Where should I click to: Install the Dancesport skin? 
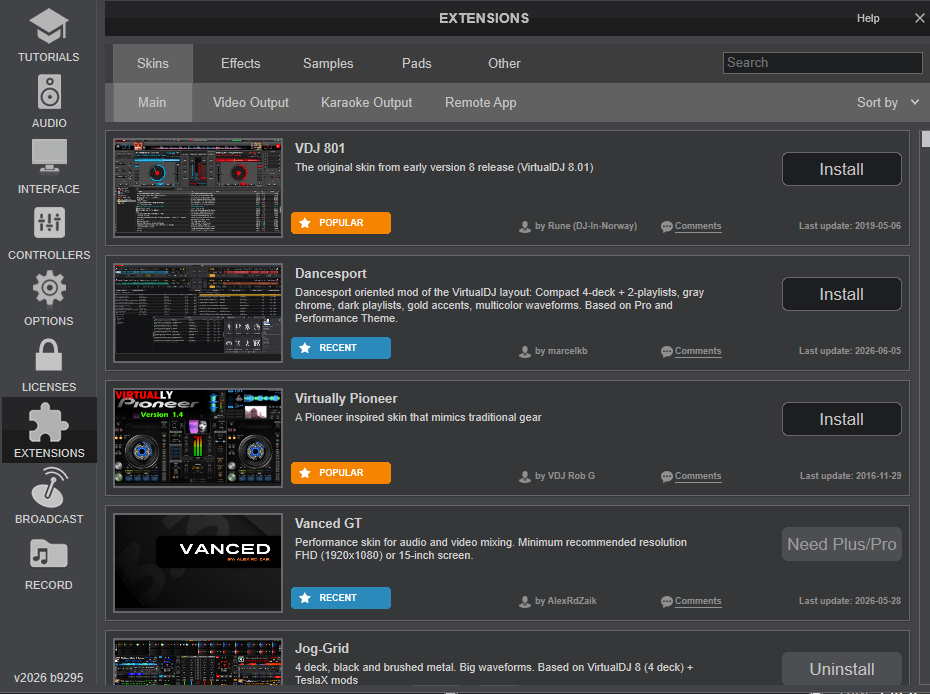(x=842, y=294)
